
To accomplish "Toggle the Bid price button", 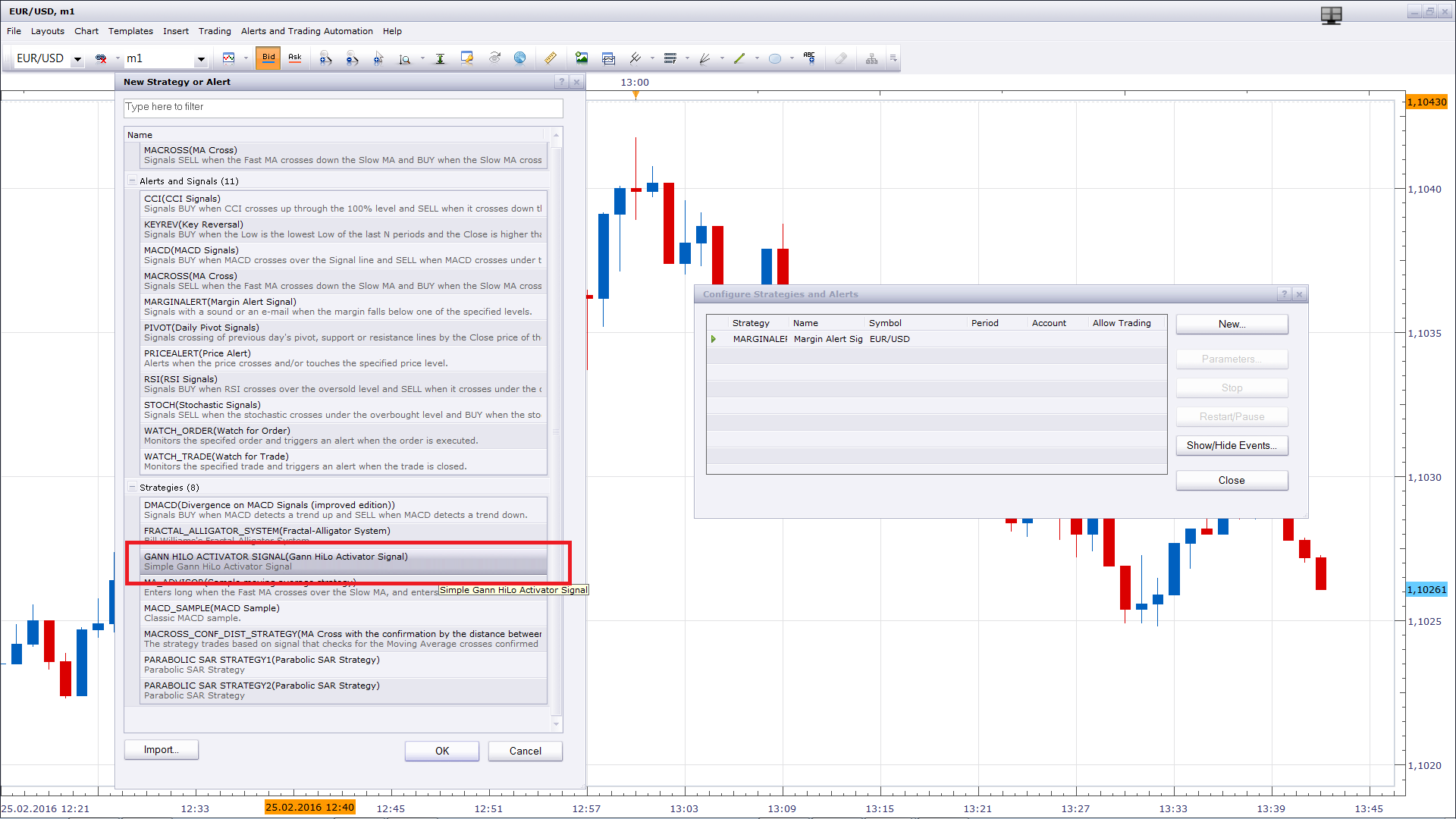I will (x=268, y=58).
